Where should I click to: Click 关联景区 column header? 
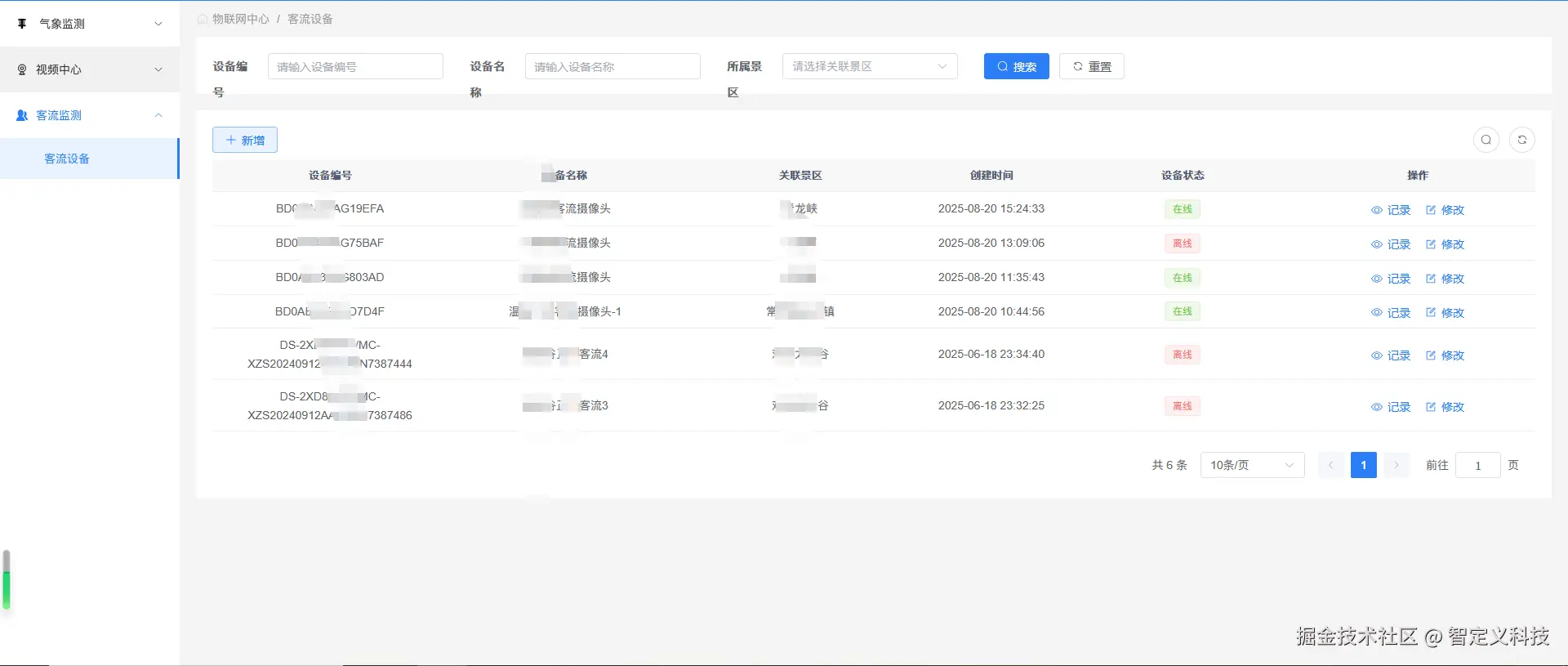click(800, 176)
